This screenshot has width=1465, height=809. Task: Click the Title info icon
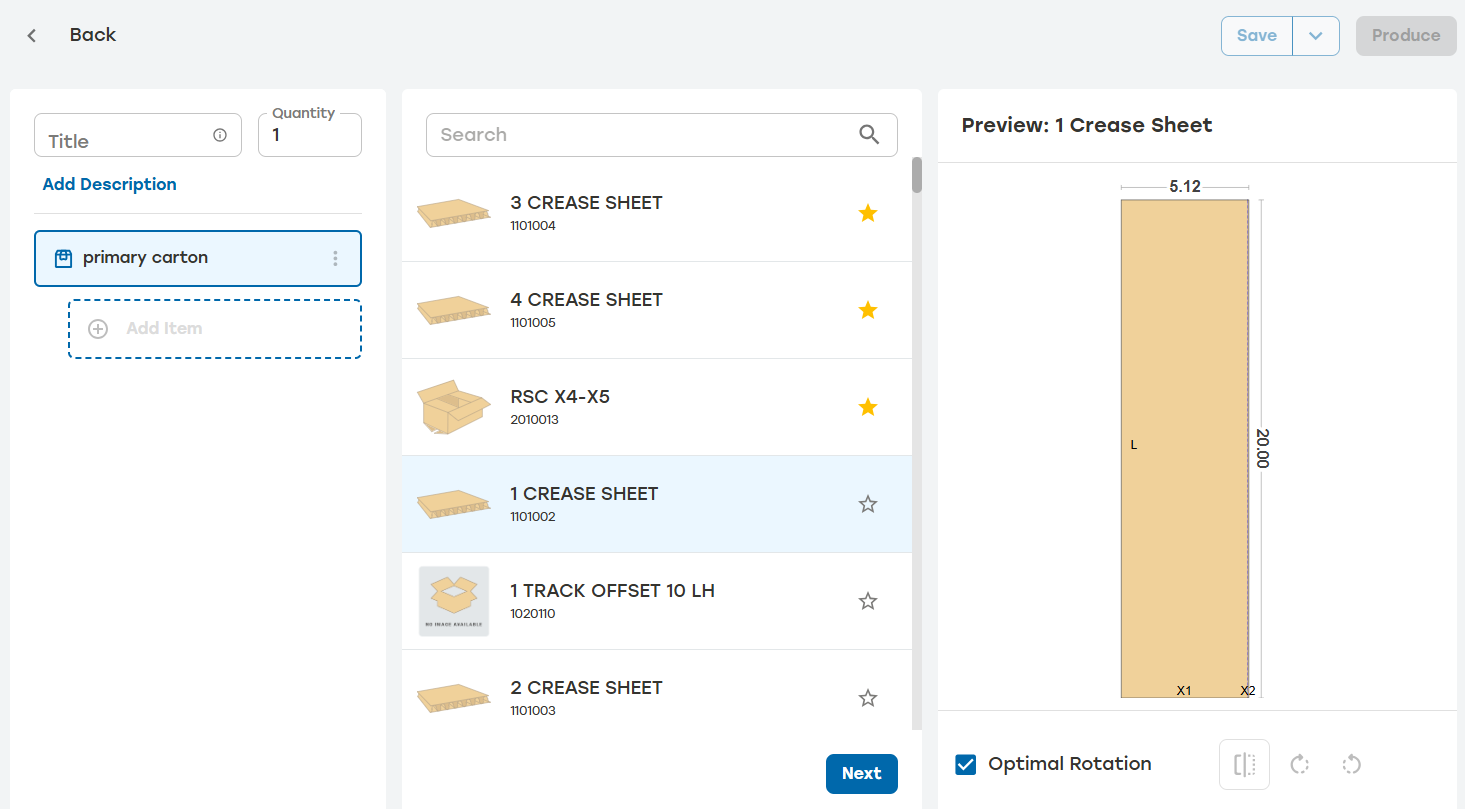pyautogui.click(x=220, y=136)
